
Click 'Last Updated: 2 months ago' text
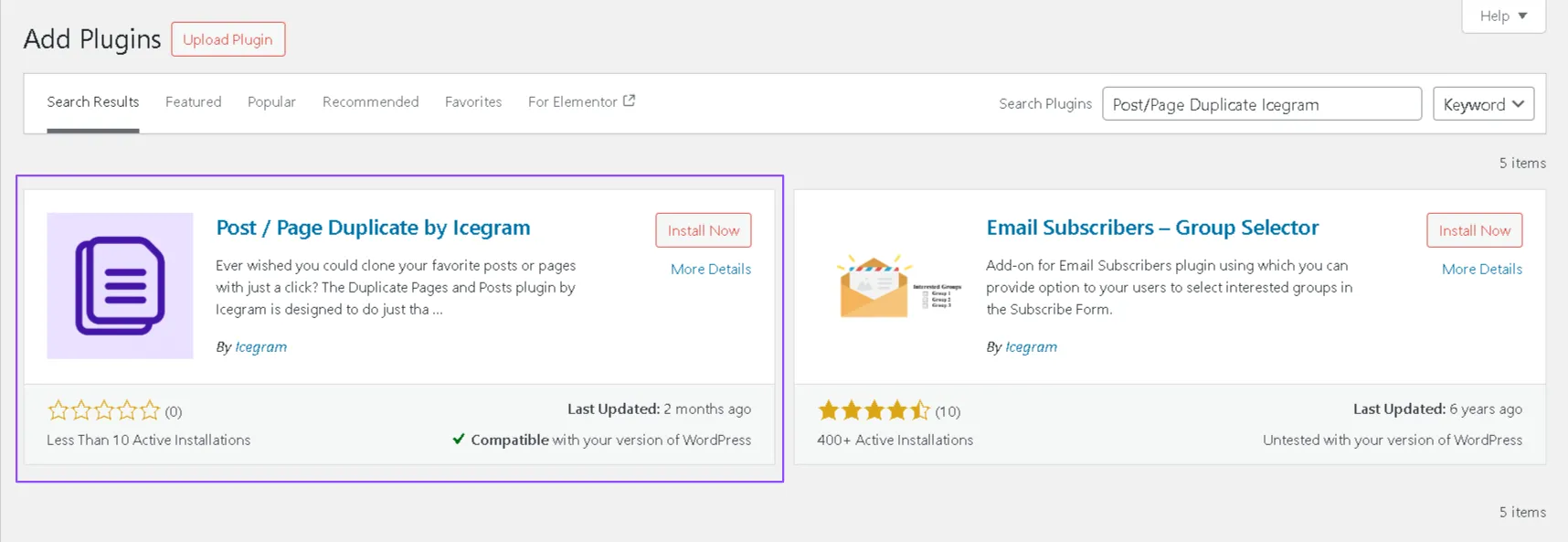tap(659, 409)
